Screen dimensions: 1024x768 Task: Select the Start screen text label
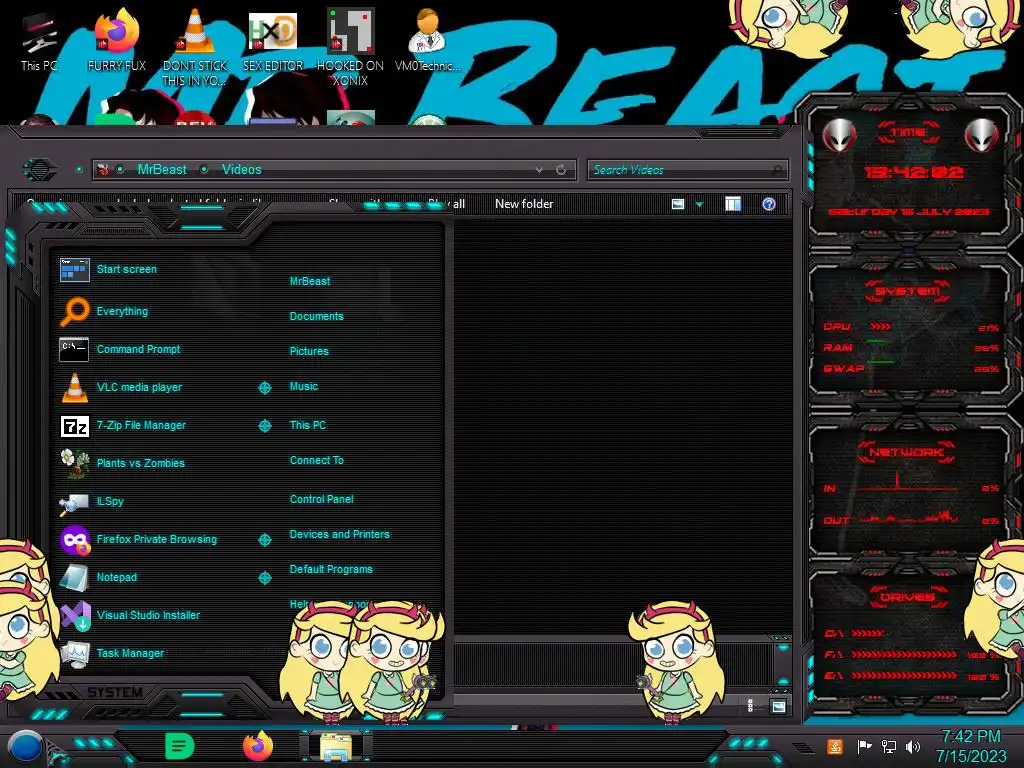127,269
